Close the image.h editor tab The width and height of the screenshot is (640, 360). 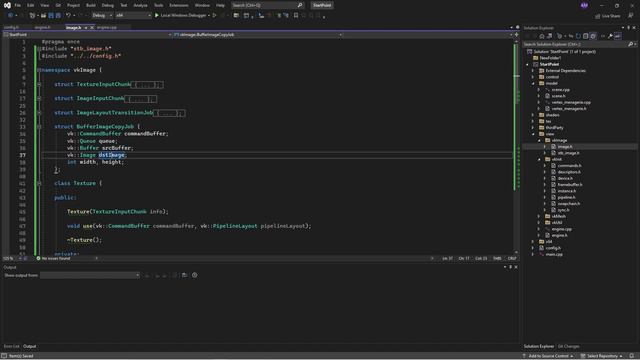(x=92, y=27)
